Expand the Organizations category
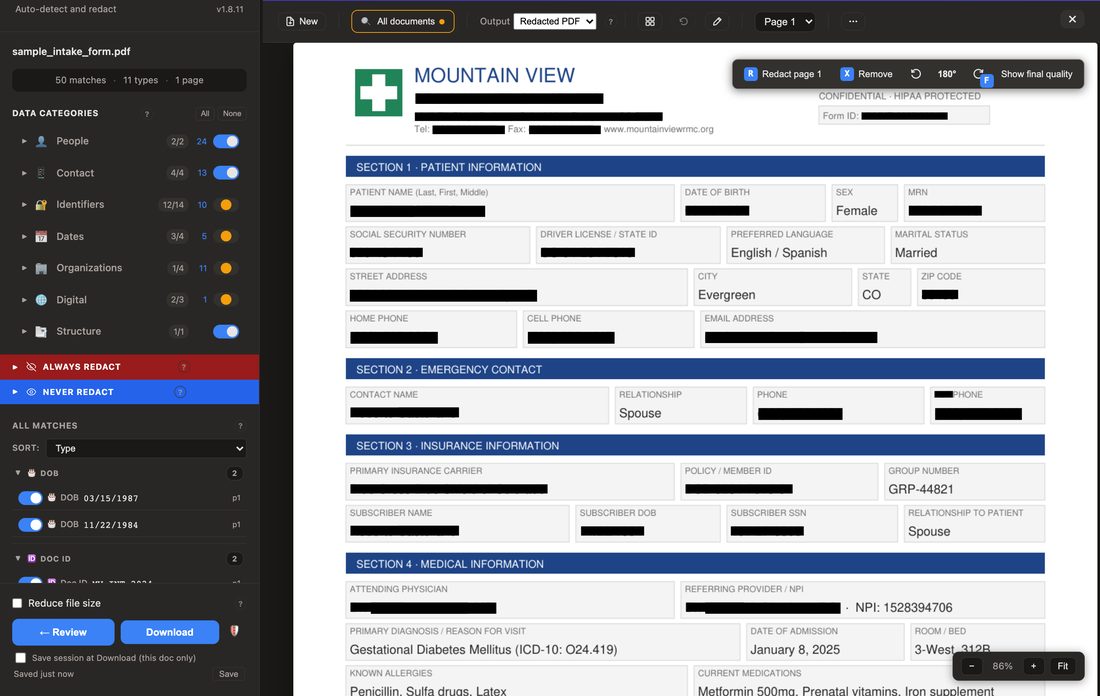 [x=24, y=268]
